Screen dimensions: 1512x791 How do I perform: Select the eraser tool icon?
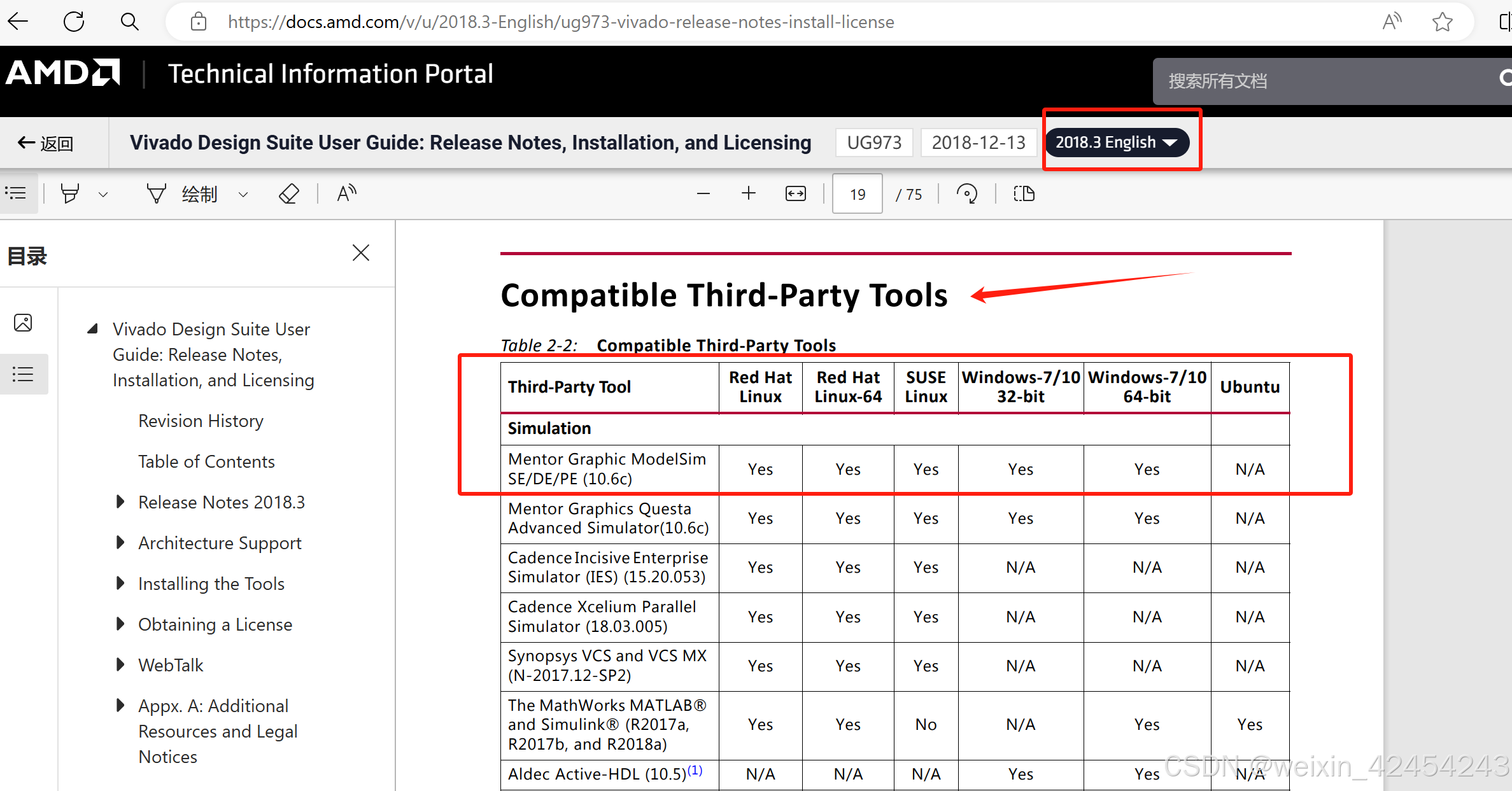(289, 193)
